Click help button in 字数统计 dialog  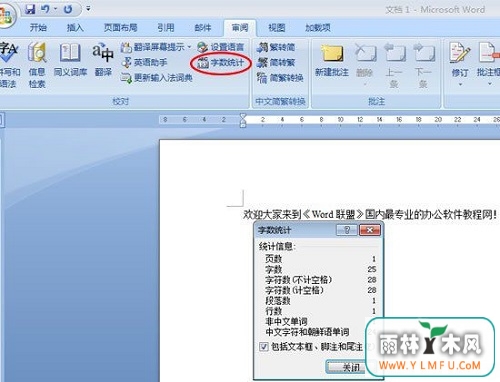coord(347,230)
